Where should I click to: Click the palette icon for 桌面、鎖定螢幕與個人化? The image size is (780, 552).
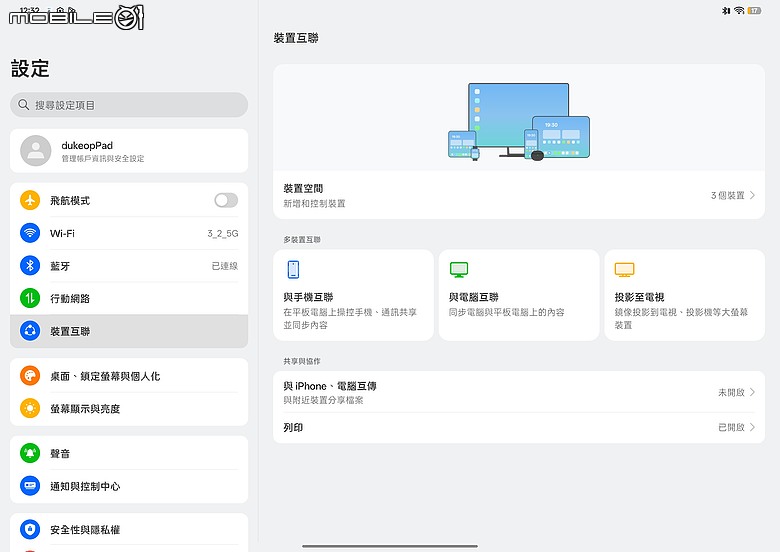pyautogui.click(x=30, y=375)
